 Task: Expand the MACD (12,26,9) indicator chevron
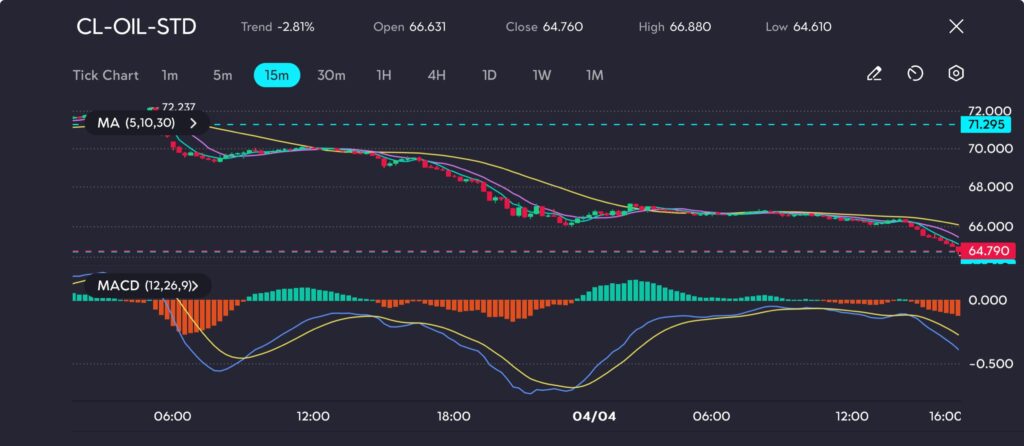coord(195,286)
